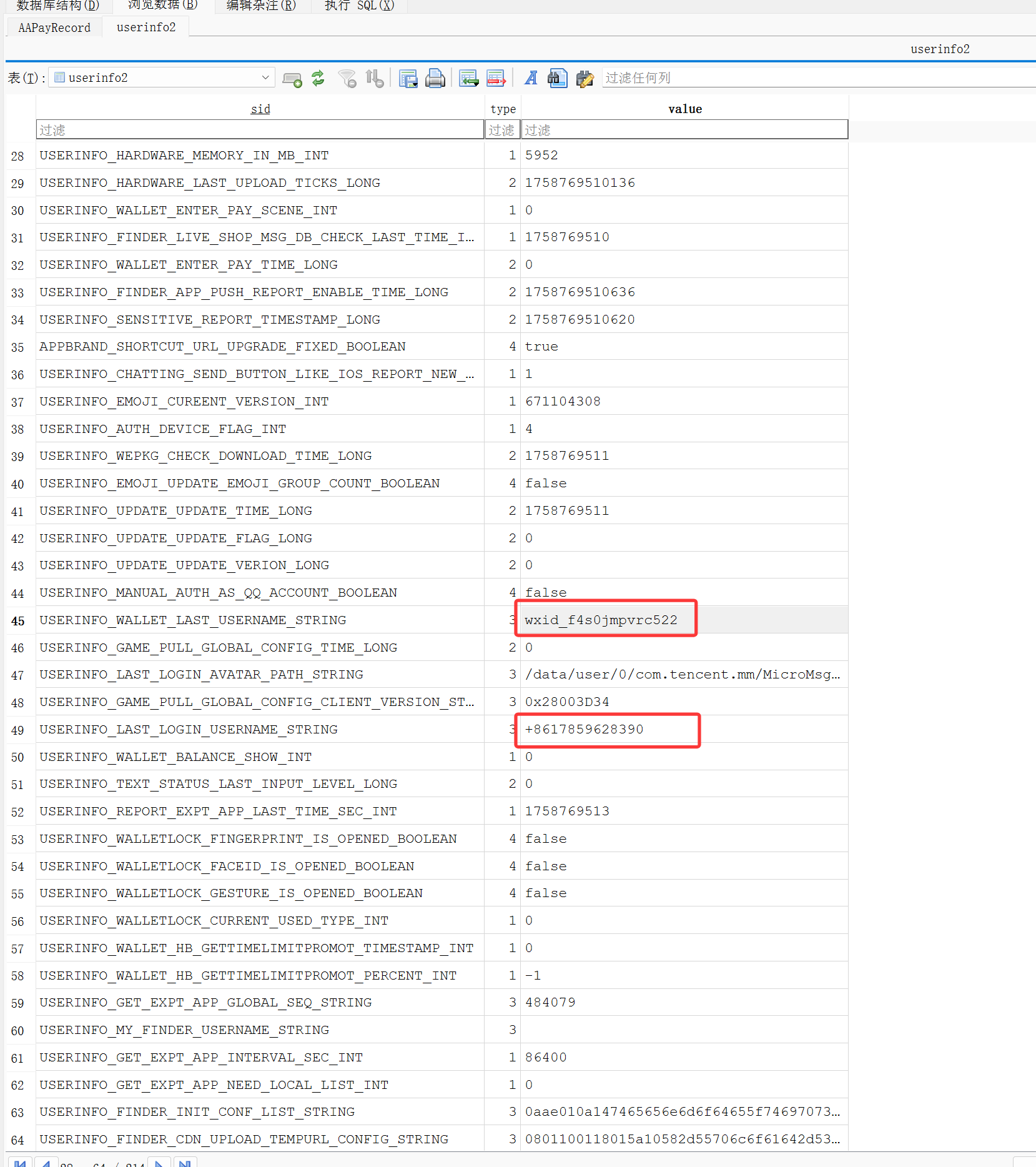
Task: Select the USERINFO_EMOJI_CUREENT_VERSION_INT cell
Action: [x=260, y=401]
